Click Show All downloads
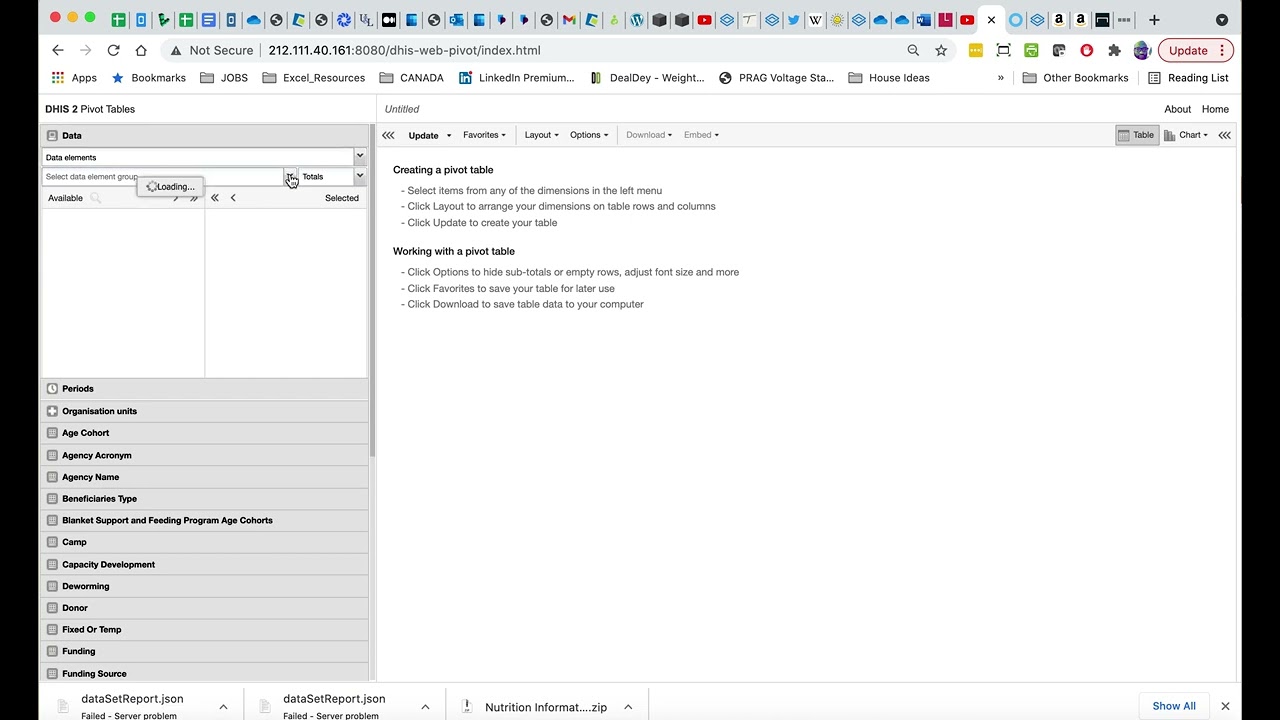1280x720 pixels. coord(1174,706)
